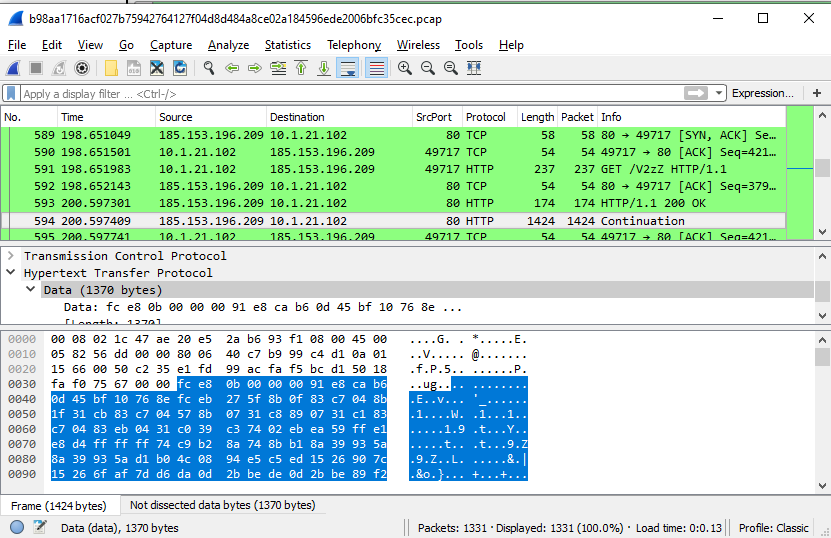Click the save capture file icon
Image resolution: width=831 pixels, height=538 pixels.
pyautogui.click(x=134, y=68)
